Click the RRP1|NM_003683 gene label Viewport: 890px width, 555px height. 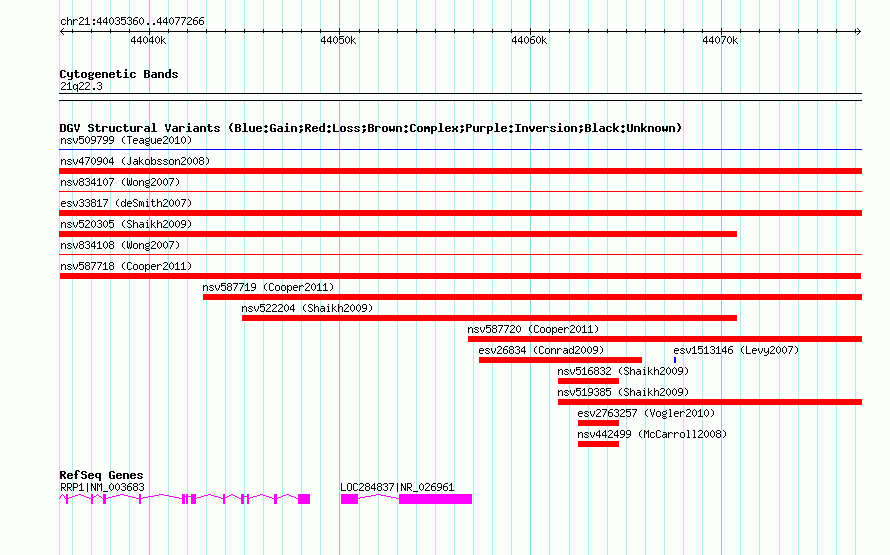click(x=102, y=487)
